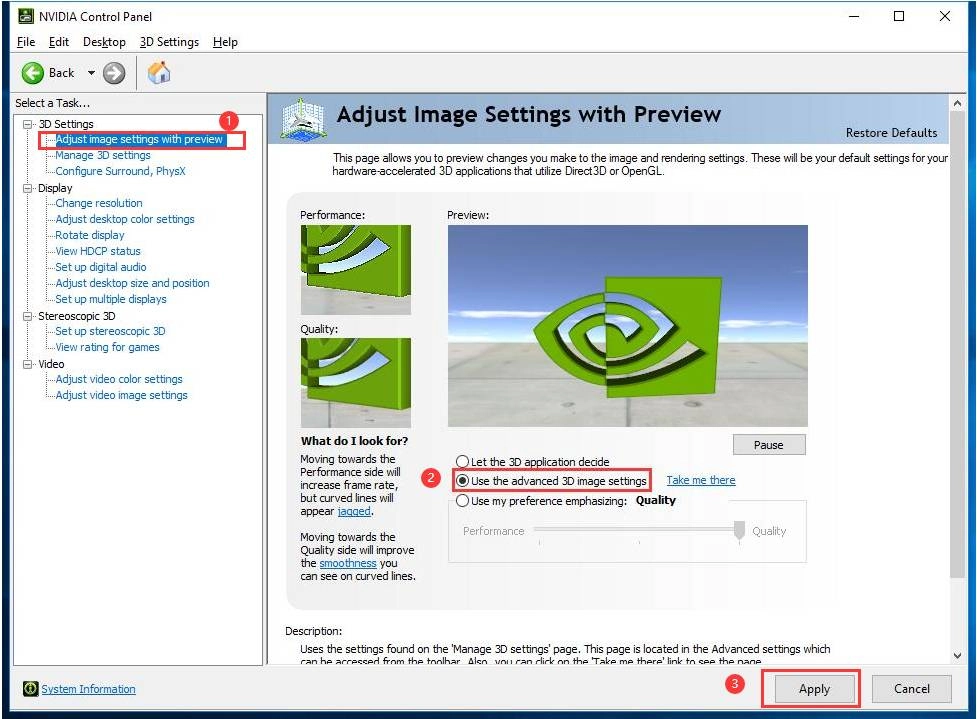Click the jagged hyperlink
This screenshot has width=977, height=719.
click(354, 512)
